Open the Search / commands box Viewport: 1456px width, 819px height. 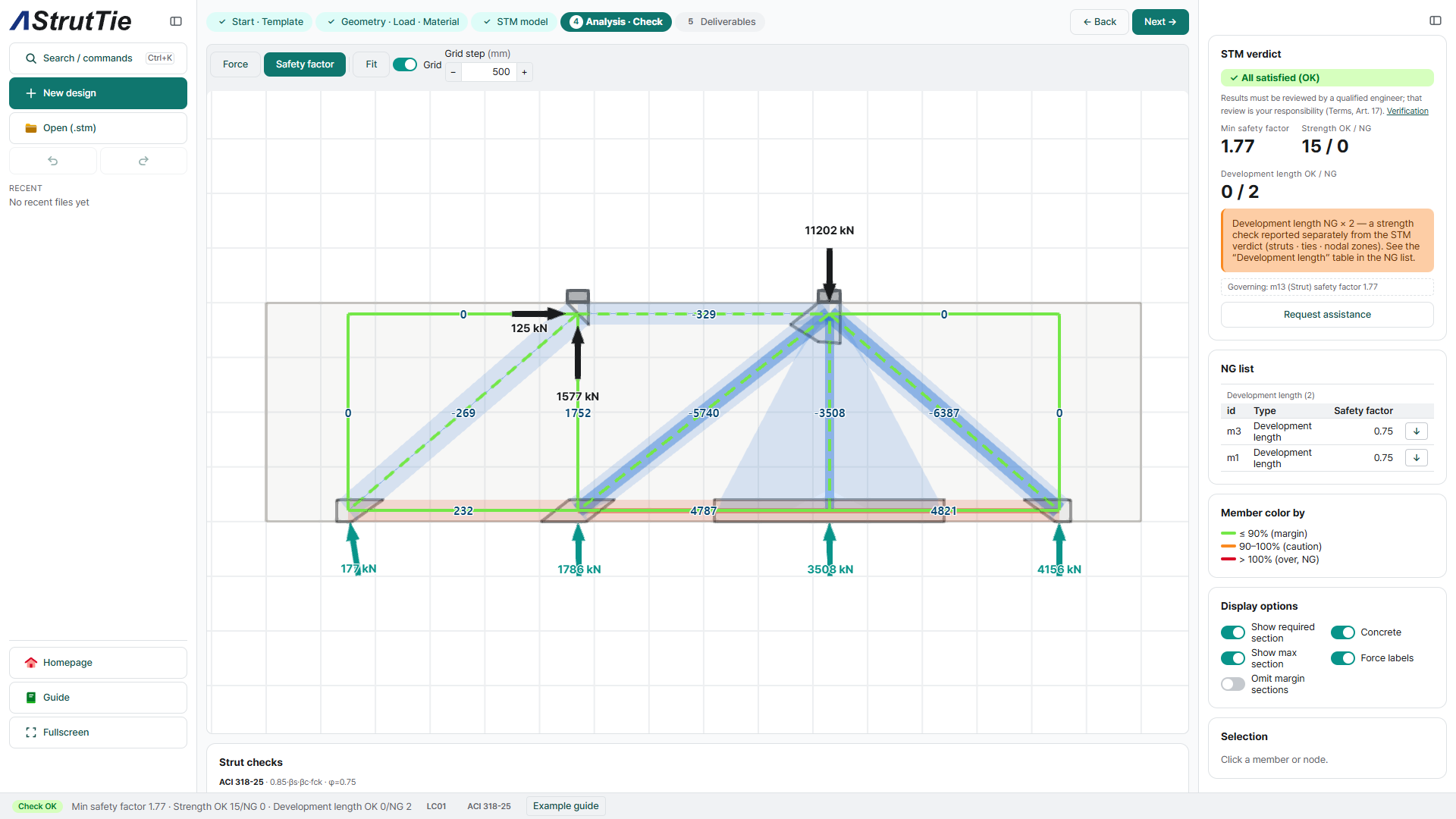[x=99, y=58]
